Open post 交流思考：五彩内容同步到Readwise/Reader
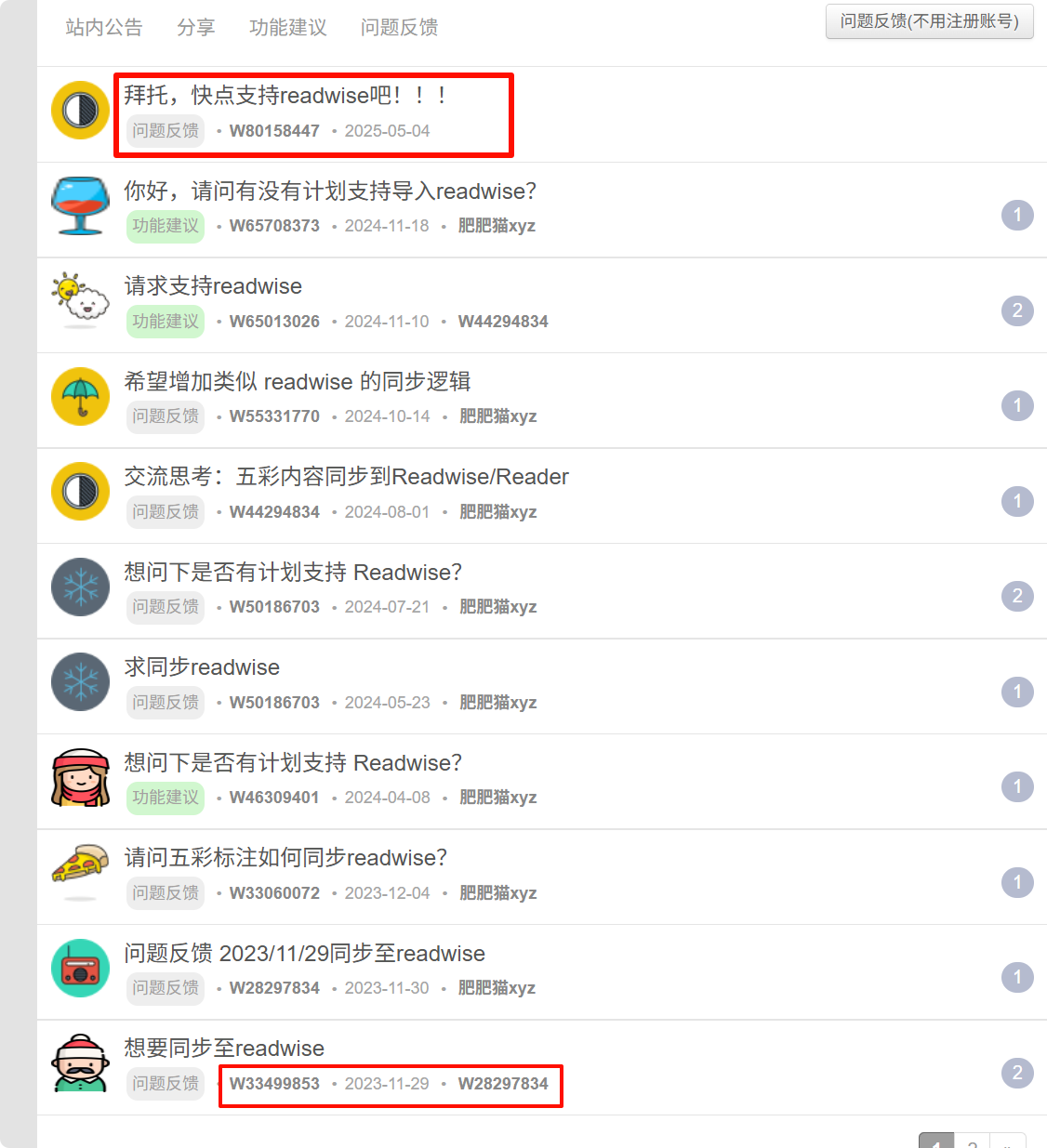 pos(347,477)
